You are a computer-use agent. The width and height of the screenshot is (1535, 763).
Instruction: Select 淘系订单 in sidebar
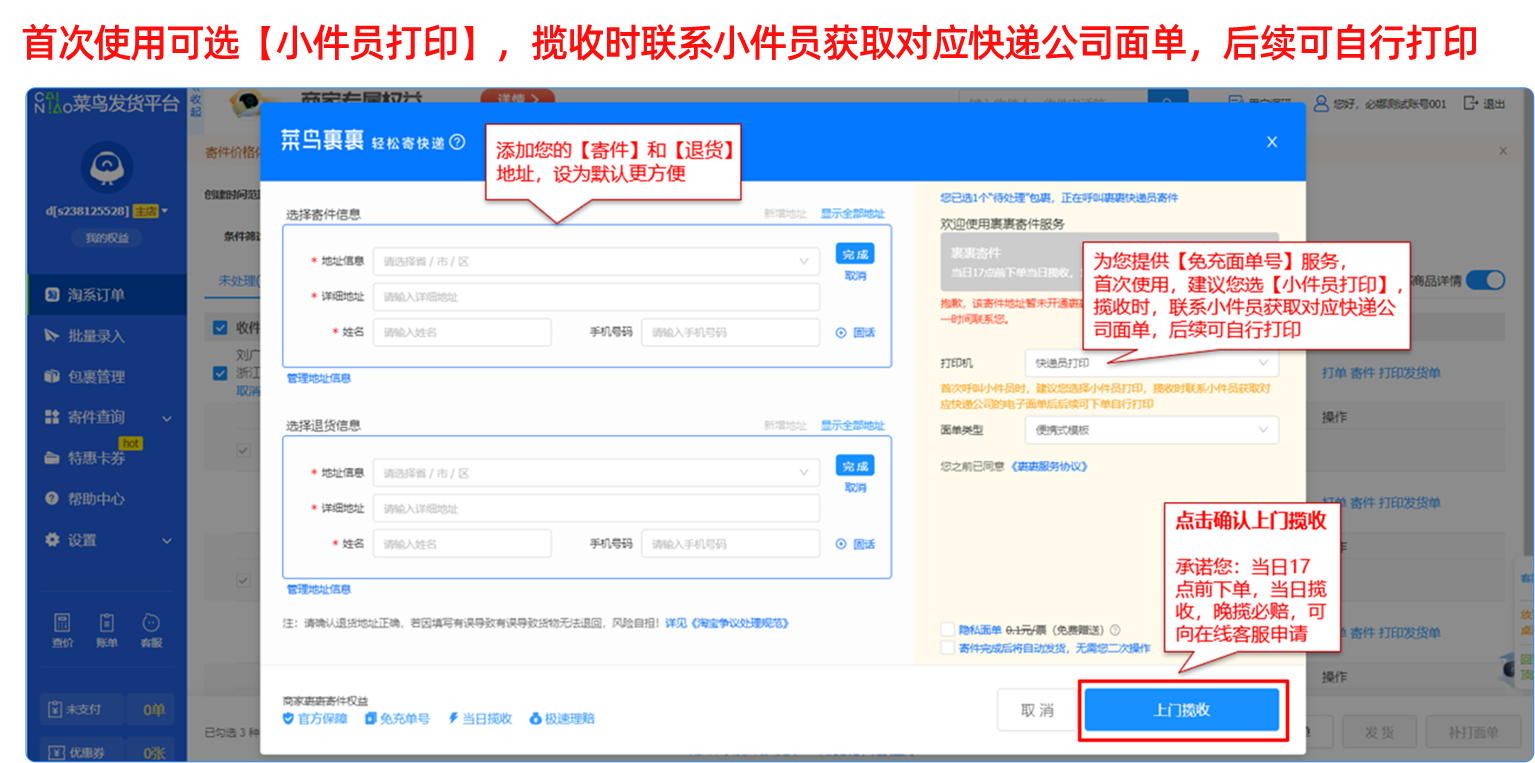click(107, 295)
